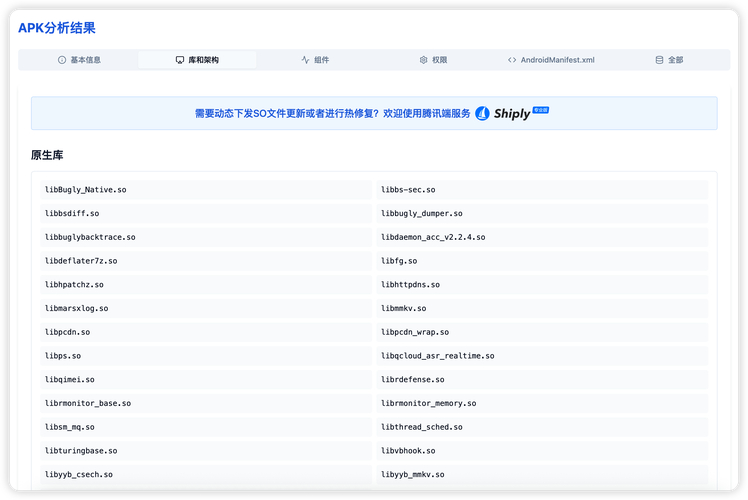Click the libmarsxlog.so library item
This screenshot has height=500, width=748.
click(76, 309)
